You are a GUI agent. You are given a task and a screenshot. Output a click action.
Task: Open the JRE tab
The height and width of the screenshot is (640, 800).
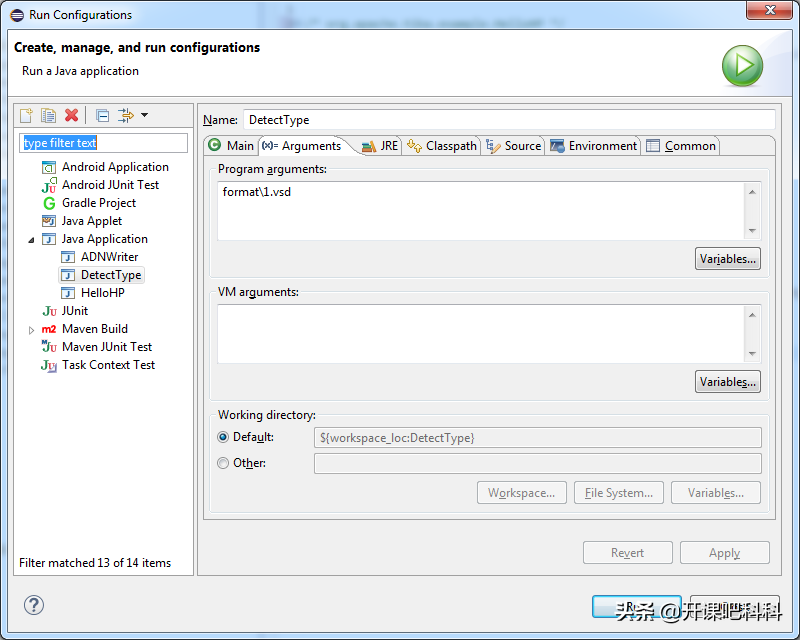[x=380, y=146]
